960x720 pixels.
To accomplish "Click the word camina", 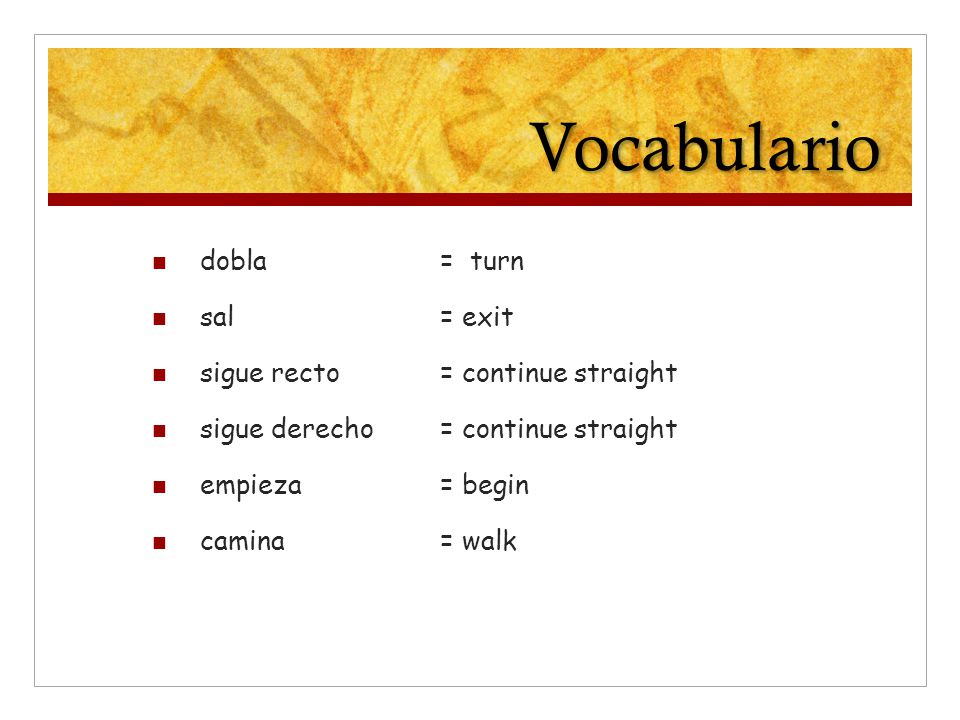I will 242,541.
